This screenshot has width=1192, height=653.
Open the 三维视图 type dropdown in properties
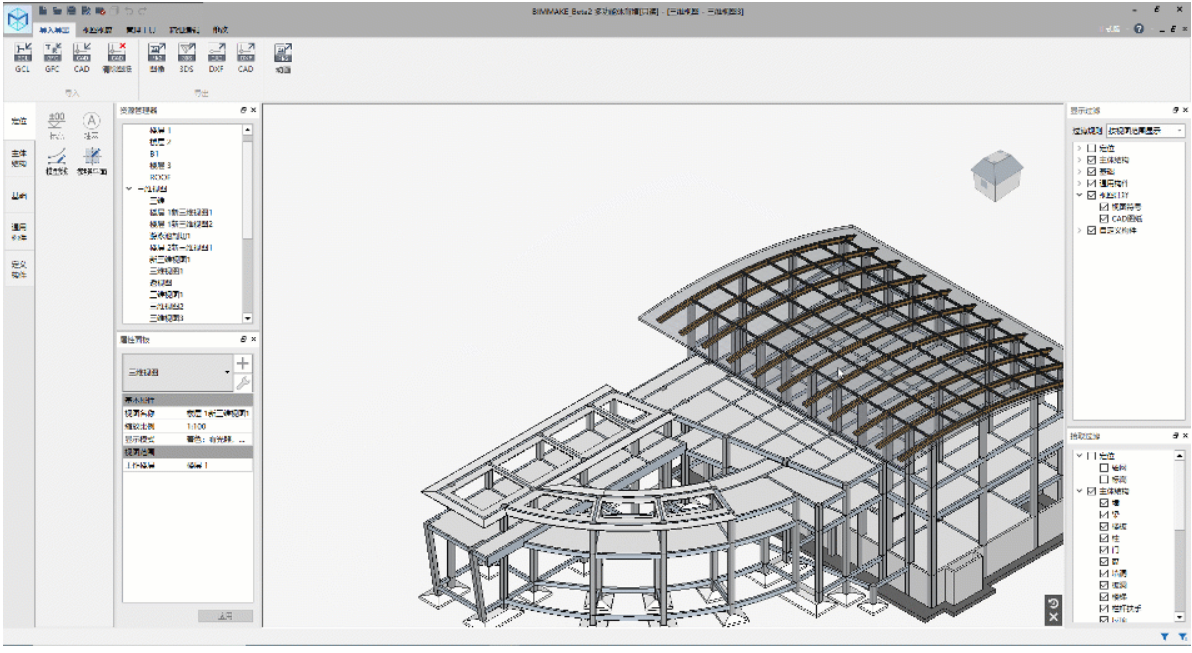click(176, 372)
